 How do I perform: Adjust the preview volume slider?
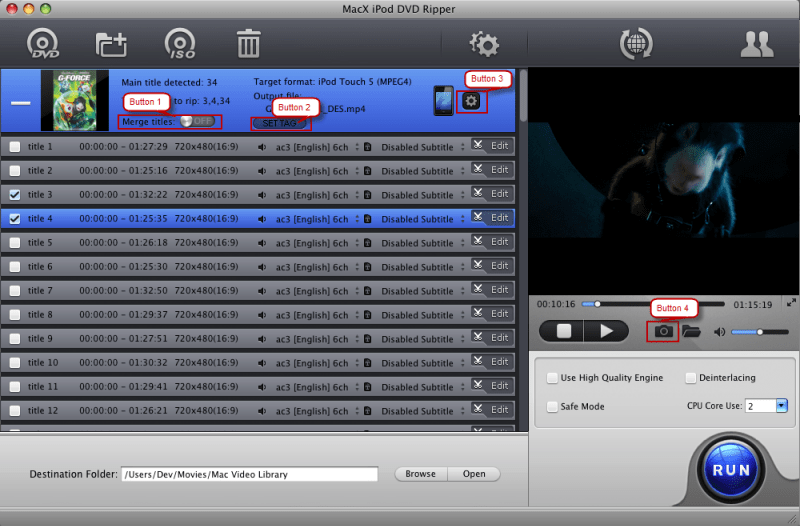point(760,332)
